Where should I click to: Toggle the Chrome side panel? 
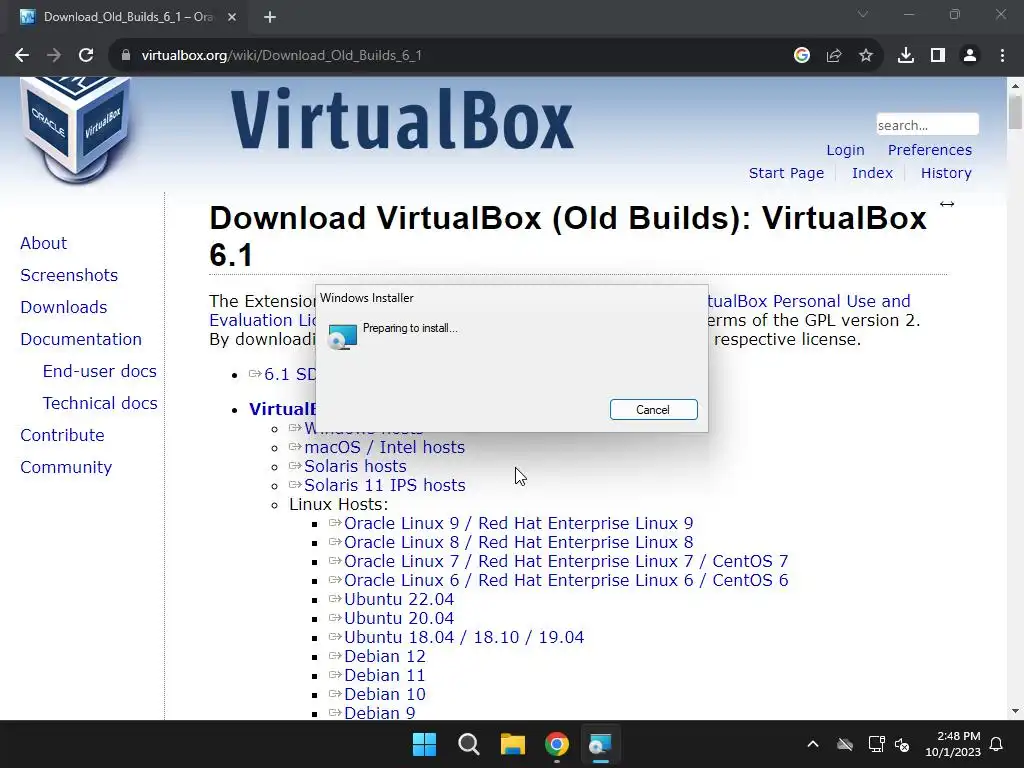click(x=938, y=56)
